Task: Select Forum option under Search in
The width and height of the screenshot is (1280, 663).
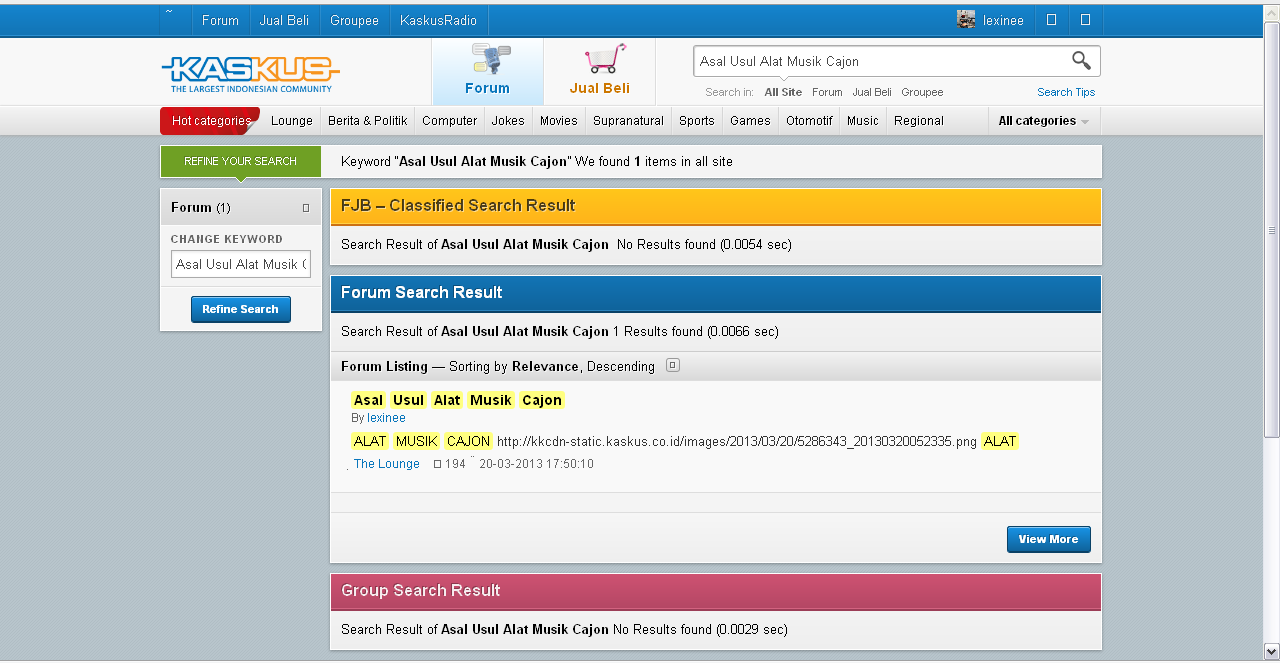Action: 827,92
